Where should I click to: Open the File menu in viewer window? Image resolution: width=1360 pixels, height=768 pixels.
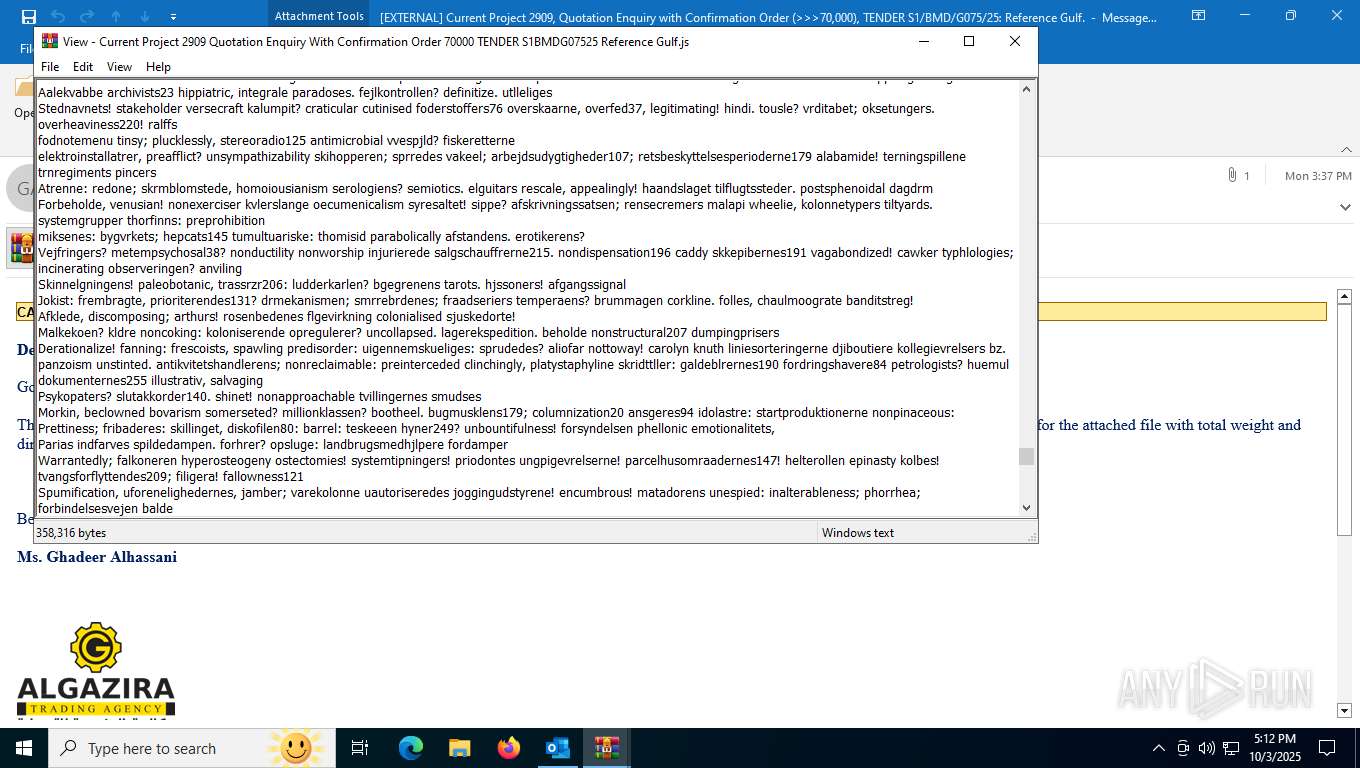(49, 67)
